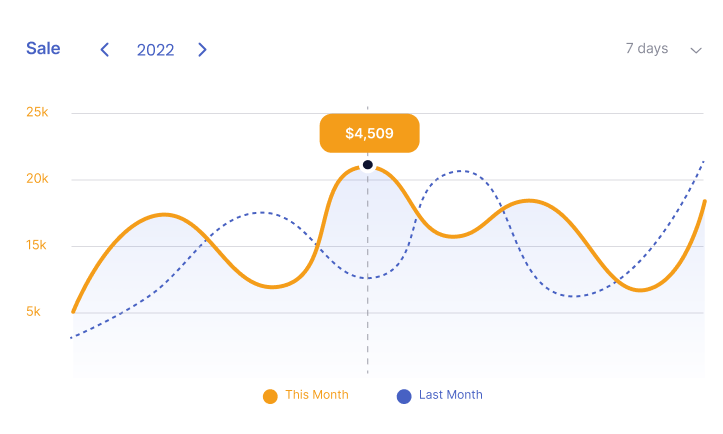Go to previous year with left chevron

tap(105, 50)
